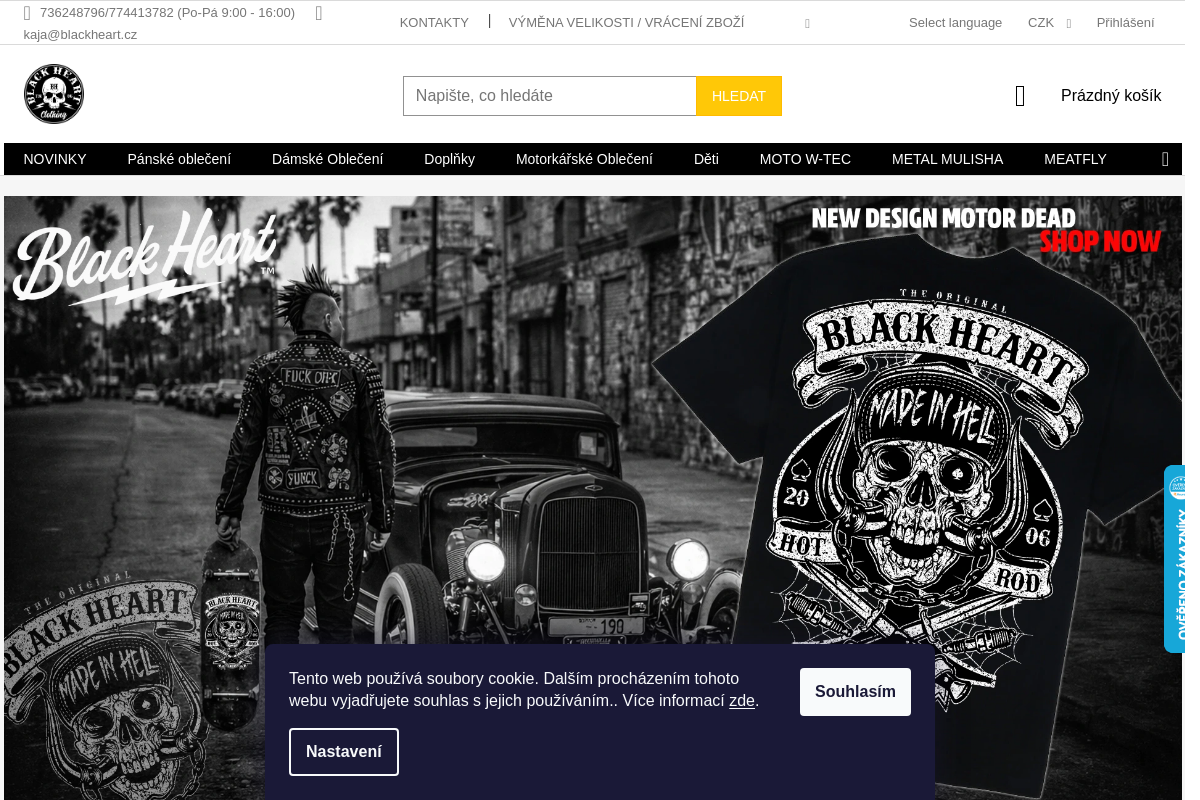
Task: Open the NOVINKY menu
Action: click(x=55, y=159)
